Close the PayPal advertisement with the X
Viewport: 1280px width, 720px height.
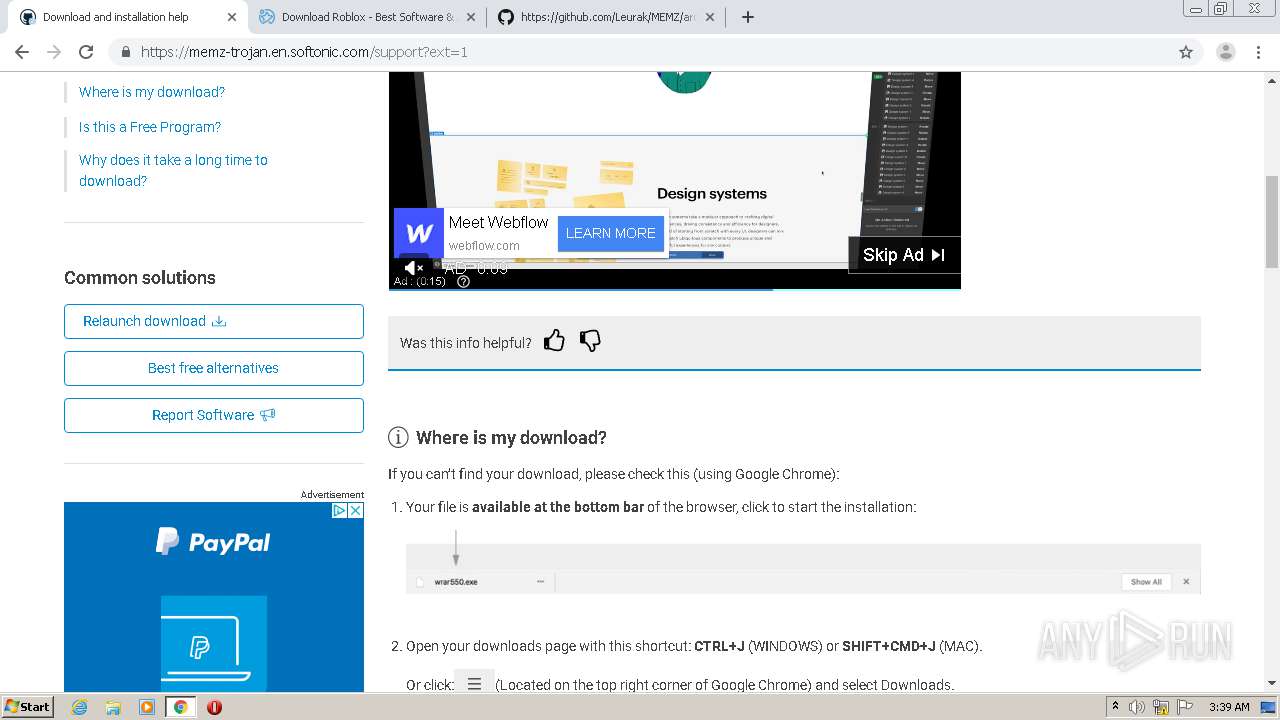(x=355, y=510)
